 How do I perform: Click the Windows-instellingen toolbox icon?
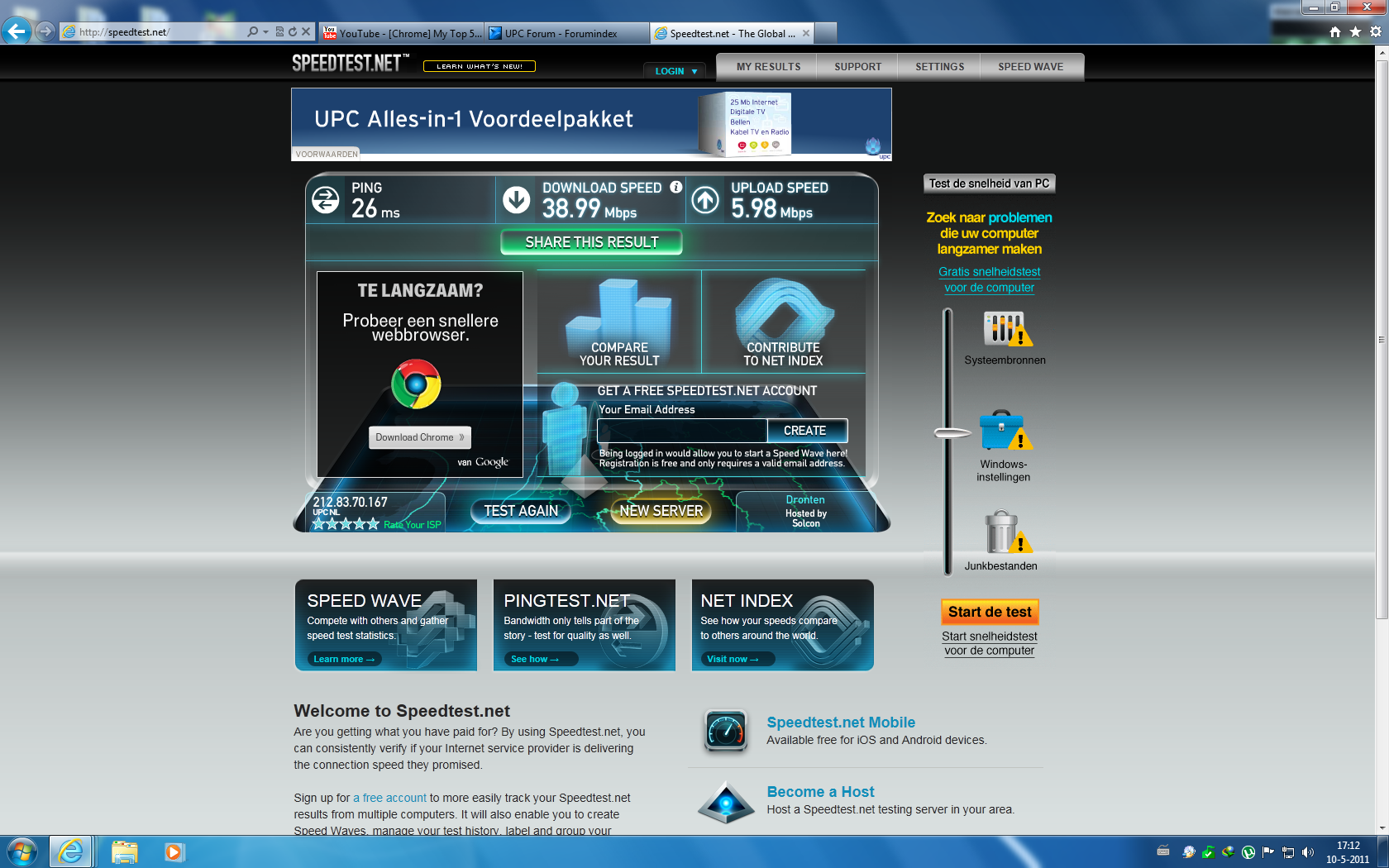1005,431
